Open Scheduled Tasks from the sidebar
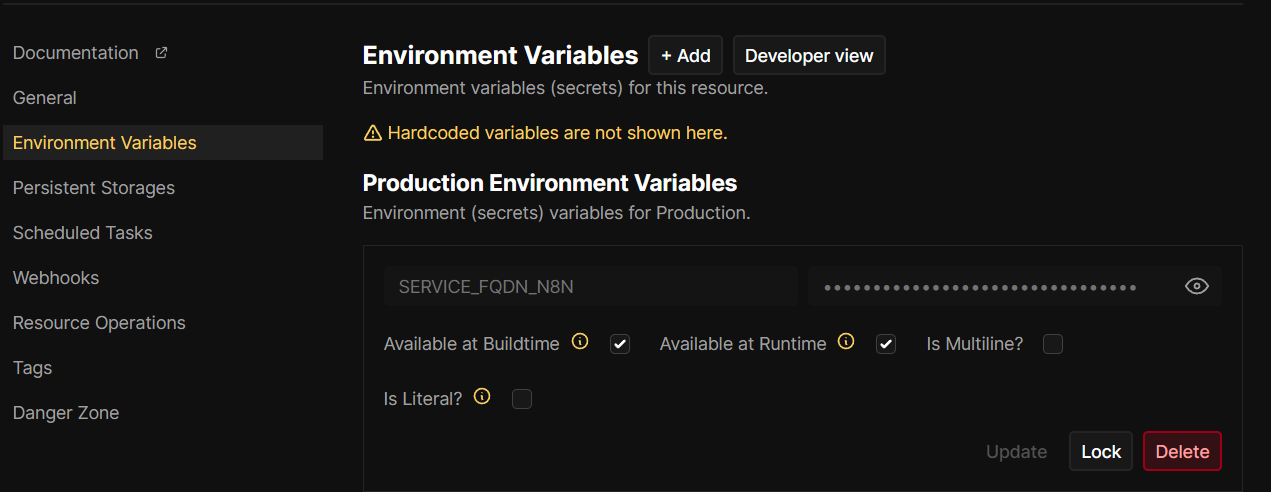 83,233
